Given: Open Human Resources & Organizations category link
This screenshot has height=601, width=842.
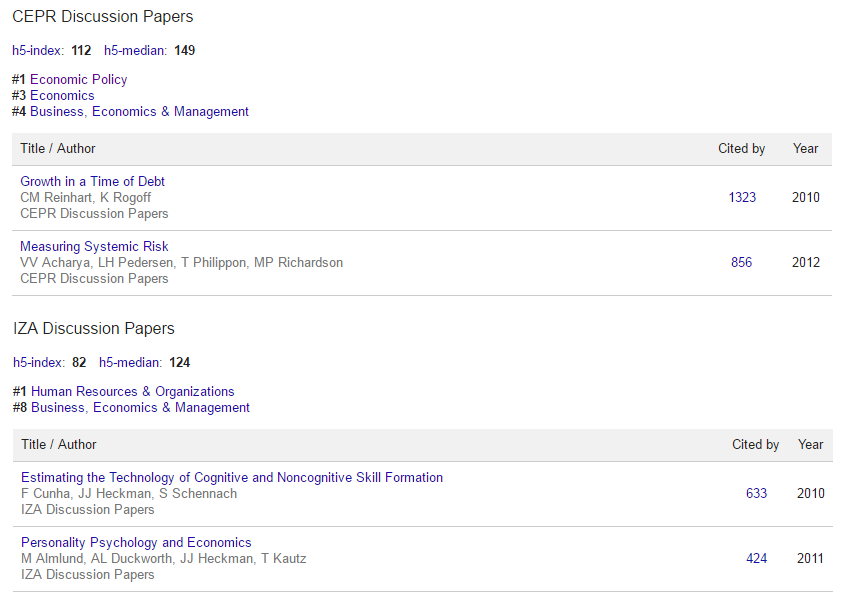Looking at the screenshot, I should (133, 392).
